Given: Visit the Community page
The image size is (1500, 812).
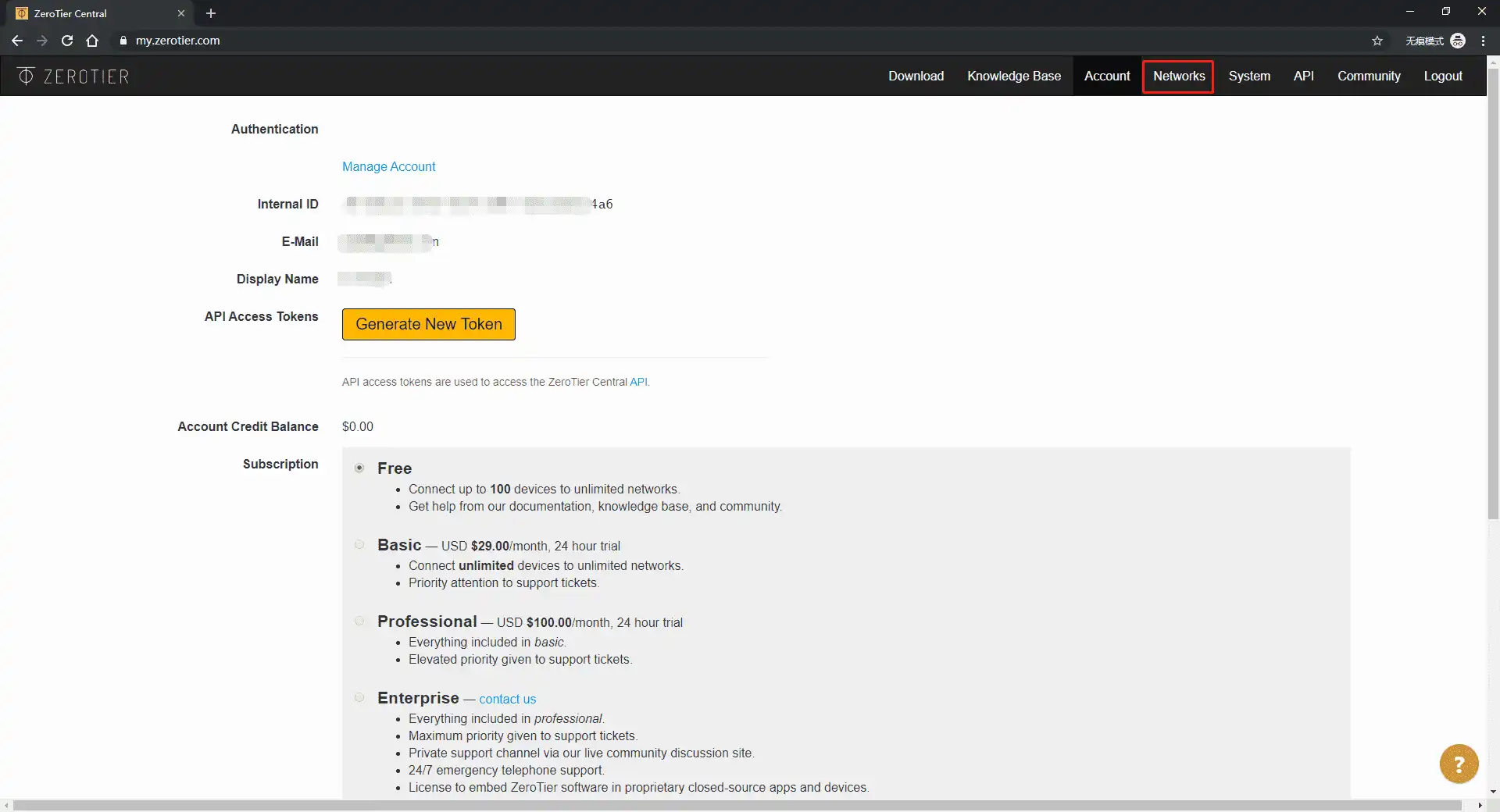Looking at the screenshot, I should [x=1369, y=76].
